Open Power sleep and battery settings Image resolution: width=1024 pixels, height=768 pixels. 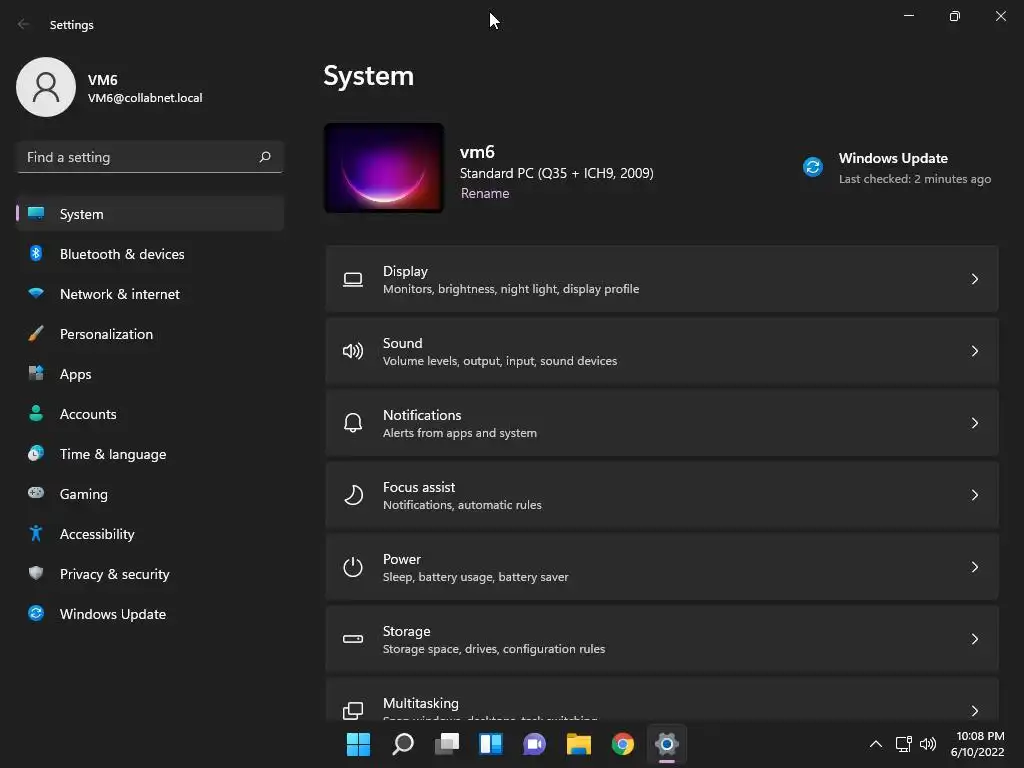(662, 567)
